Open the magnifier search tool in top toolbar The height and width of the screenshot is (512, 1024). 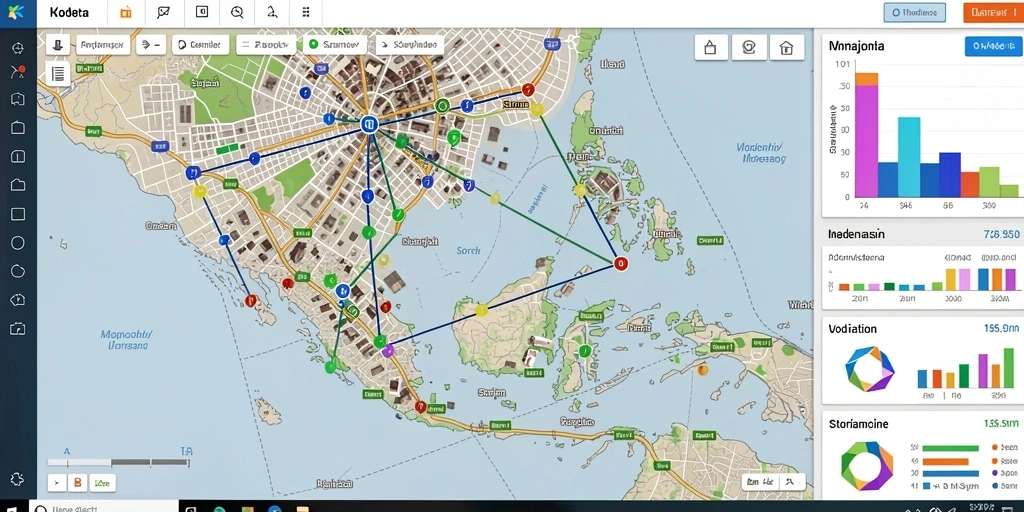tap(237, 12)
